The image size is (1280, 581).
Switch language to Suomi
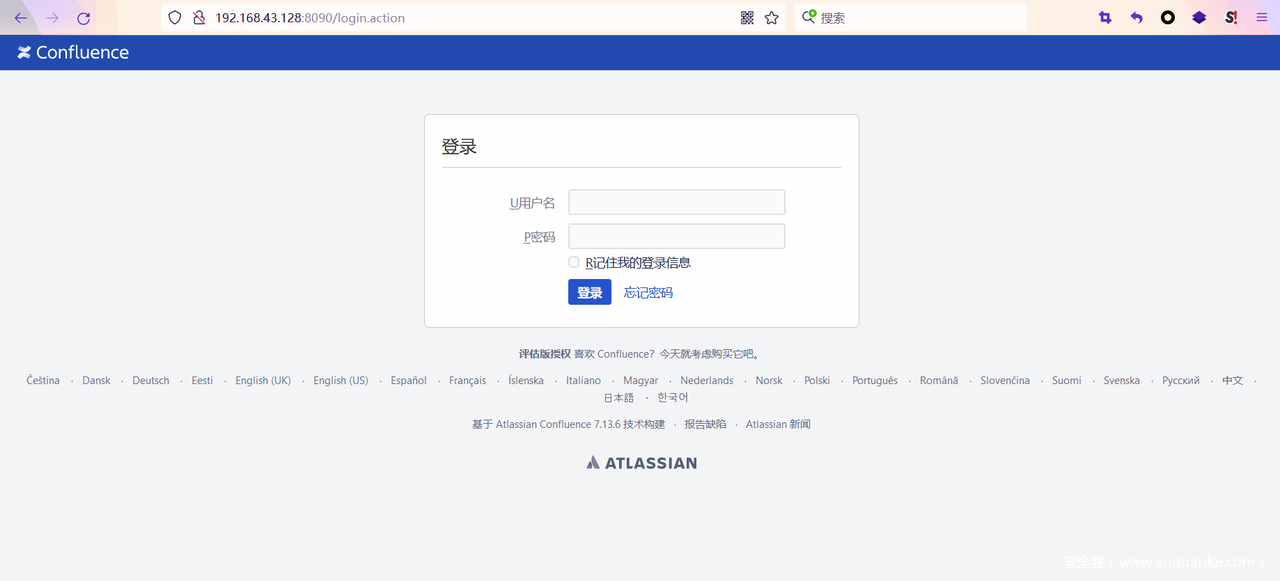click(x=1067, y=381)
